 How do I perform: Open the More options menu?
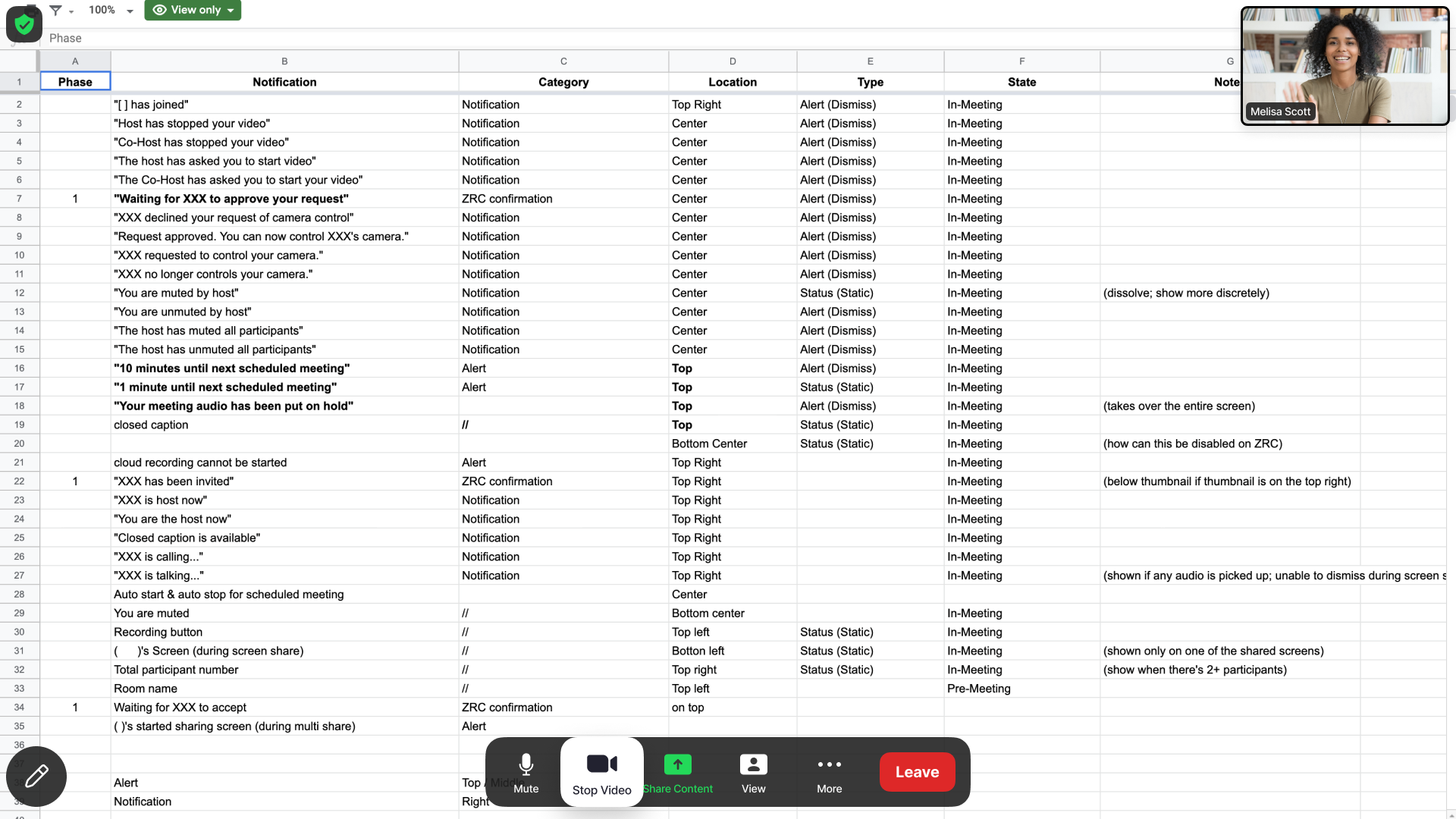click(829, 773)
